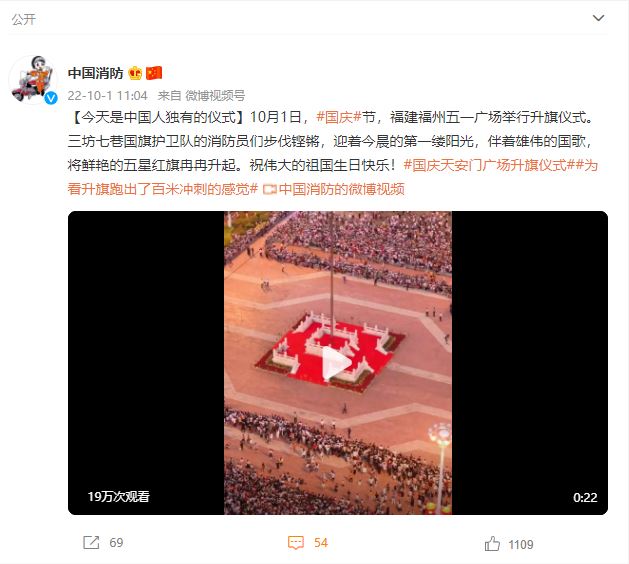This screenshot has width=629, height=564.
Task: Like the post with thumbs-up icon
Action: pyautogui.click(x=492, y=544)
